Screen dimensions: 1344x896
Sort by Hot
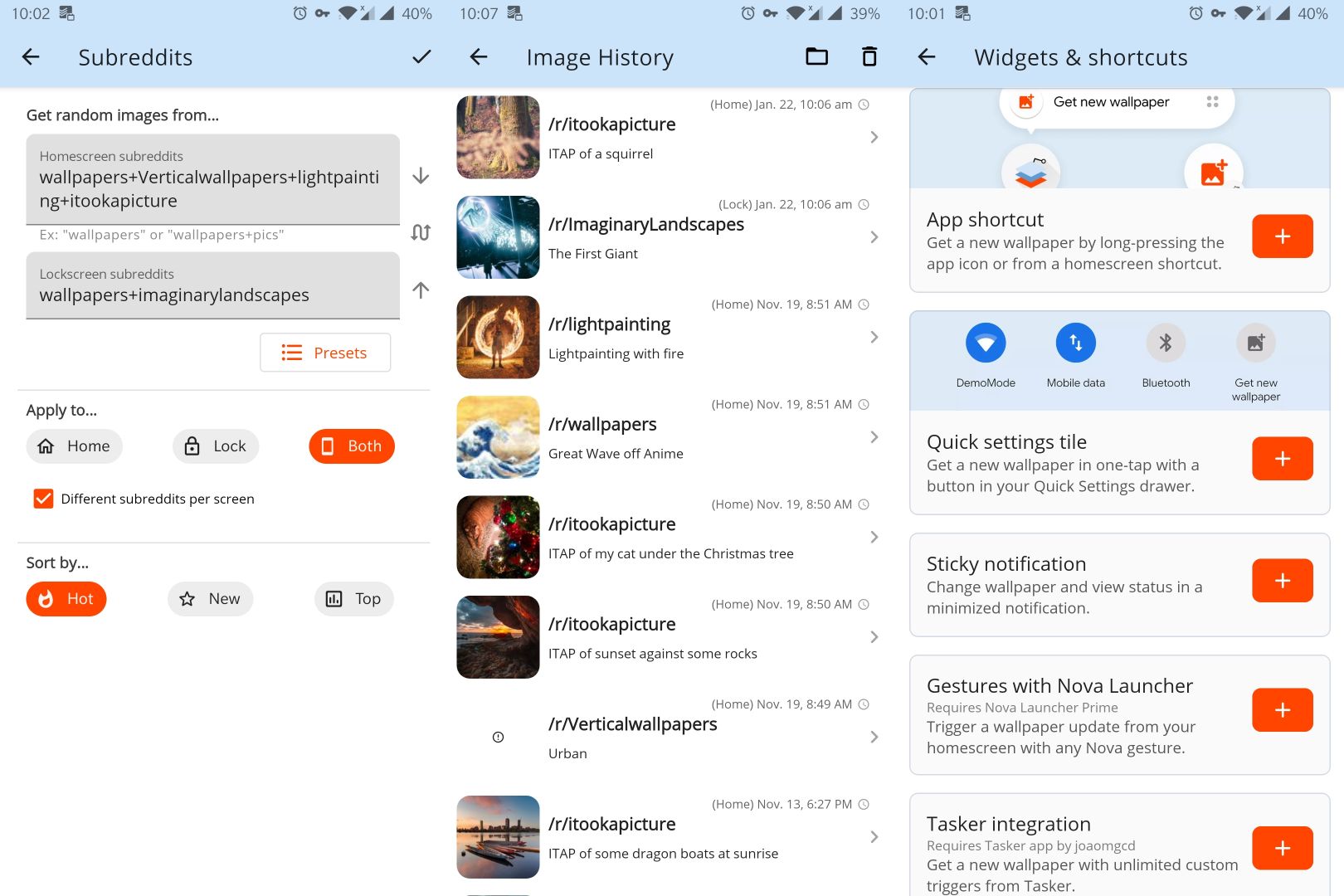tap(66, 599)
